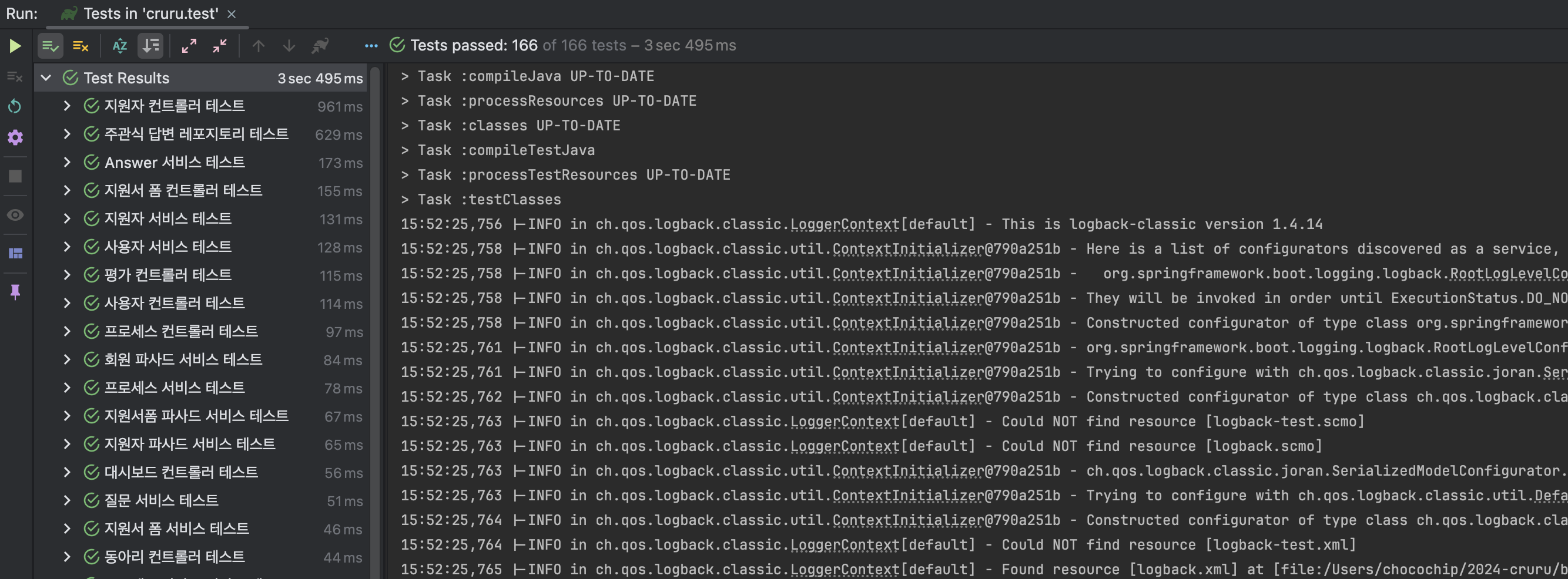Click Previous Failed Test up arrow

[258, 46]
